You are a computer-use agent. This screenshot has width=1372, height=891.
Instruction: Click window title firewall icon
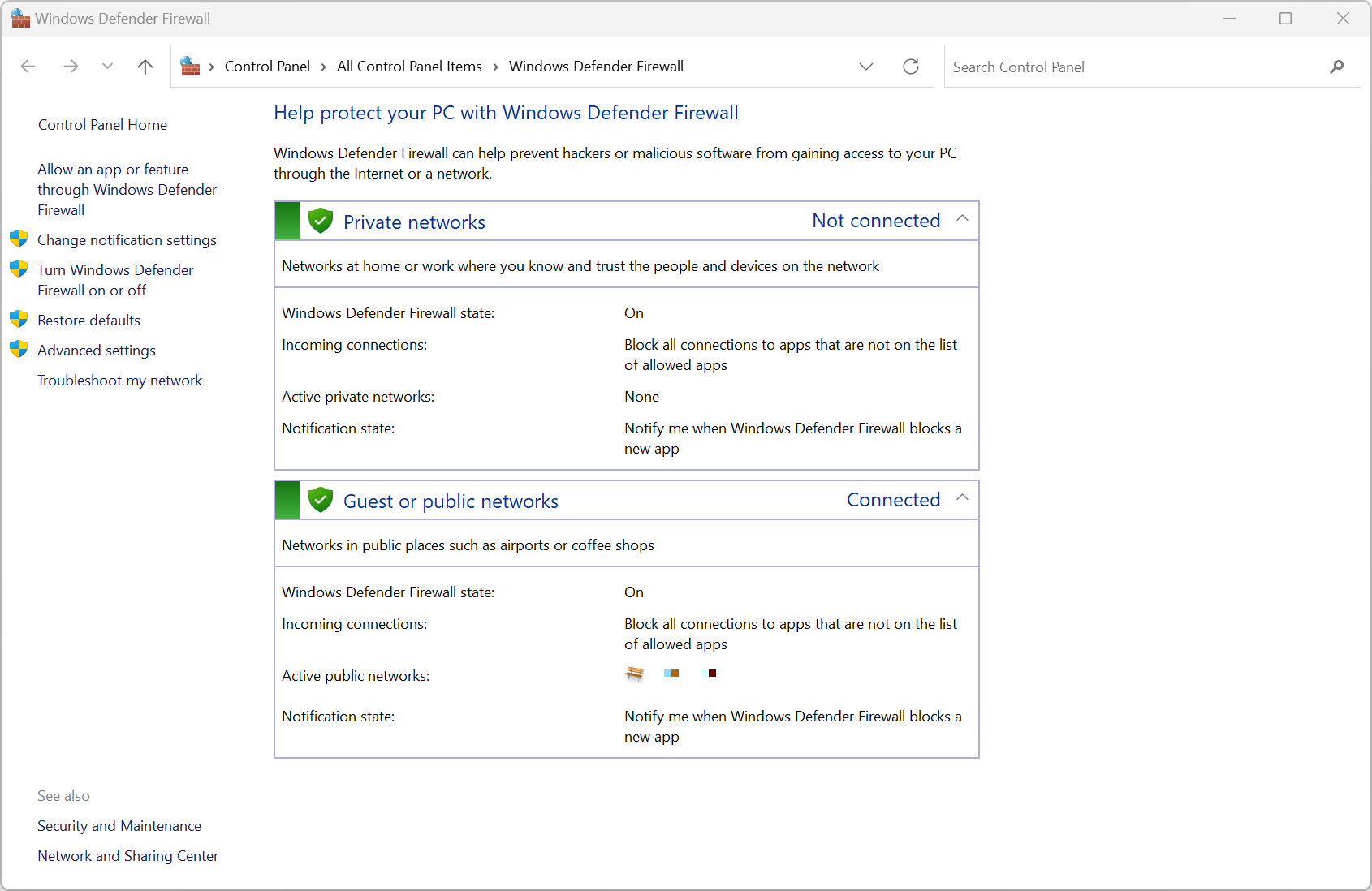pyautogui.click(x=20, y=18)
